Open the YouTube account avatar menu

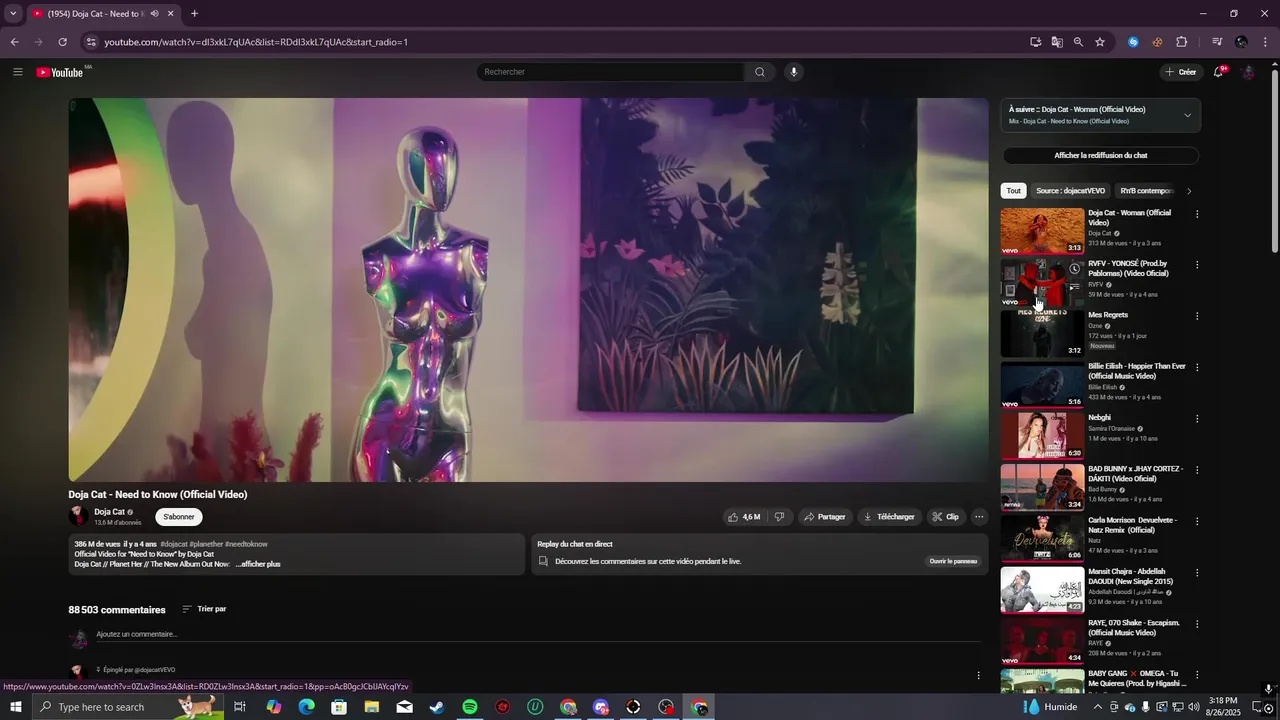pyautogui.click(x=1248, y=72)
